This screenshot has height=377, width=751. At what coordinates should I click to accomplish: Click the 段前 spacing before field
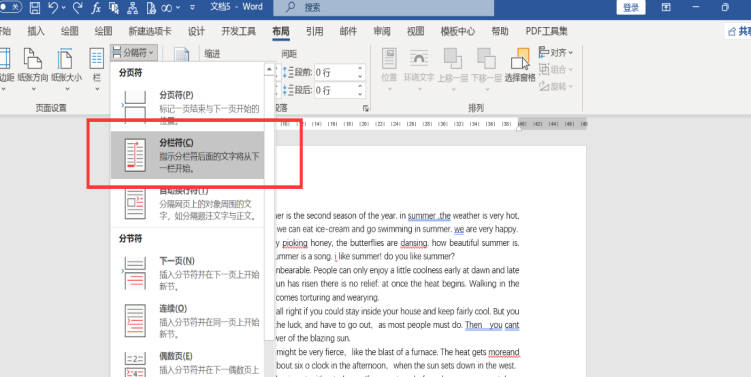[335, 72]
